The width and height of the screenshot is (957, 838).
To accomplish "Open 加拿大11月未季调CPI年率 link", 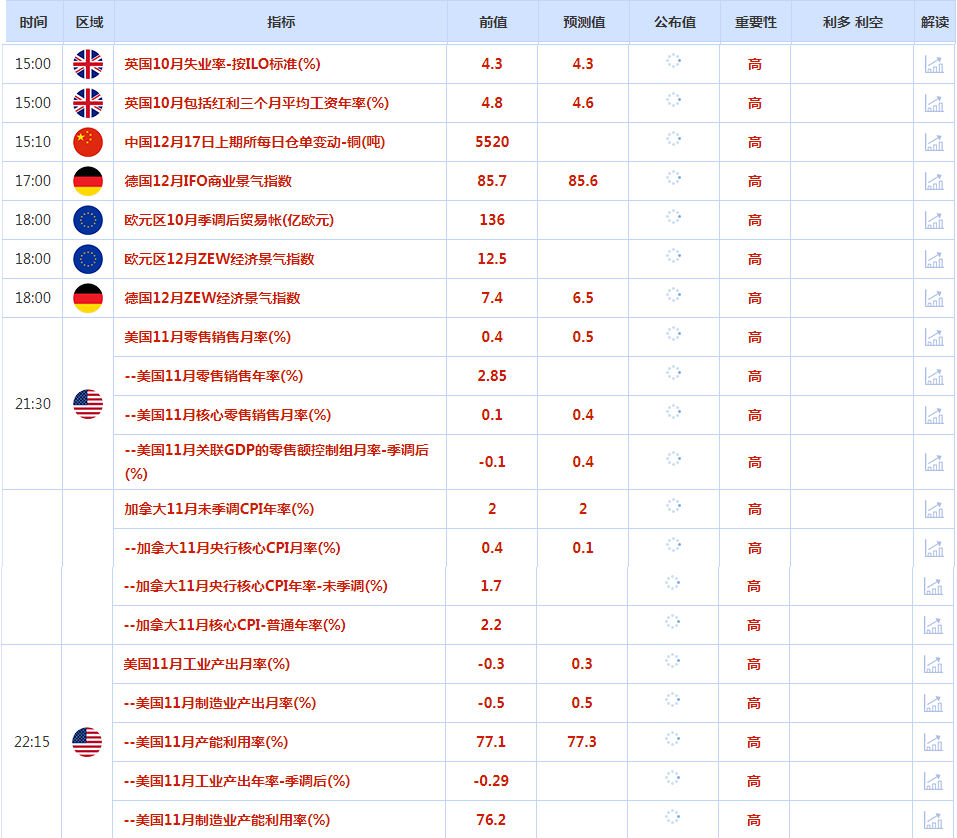I will (219, 510).
